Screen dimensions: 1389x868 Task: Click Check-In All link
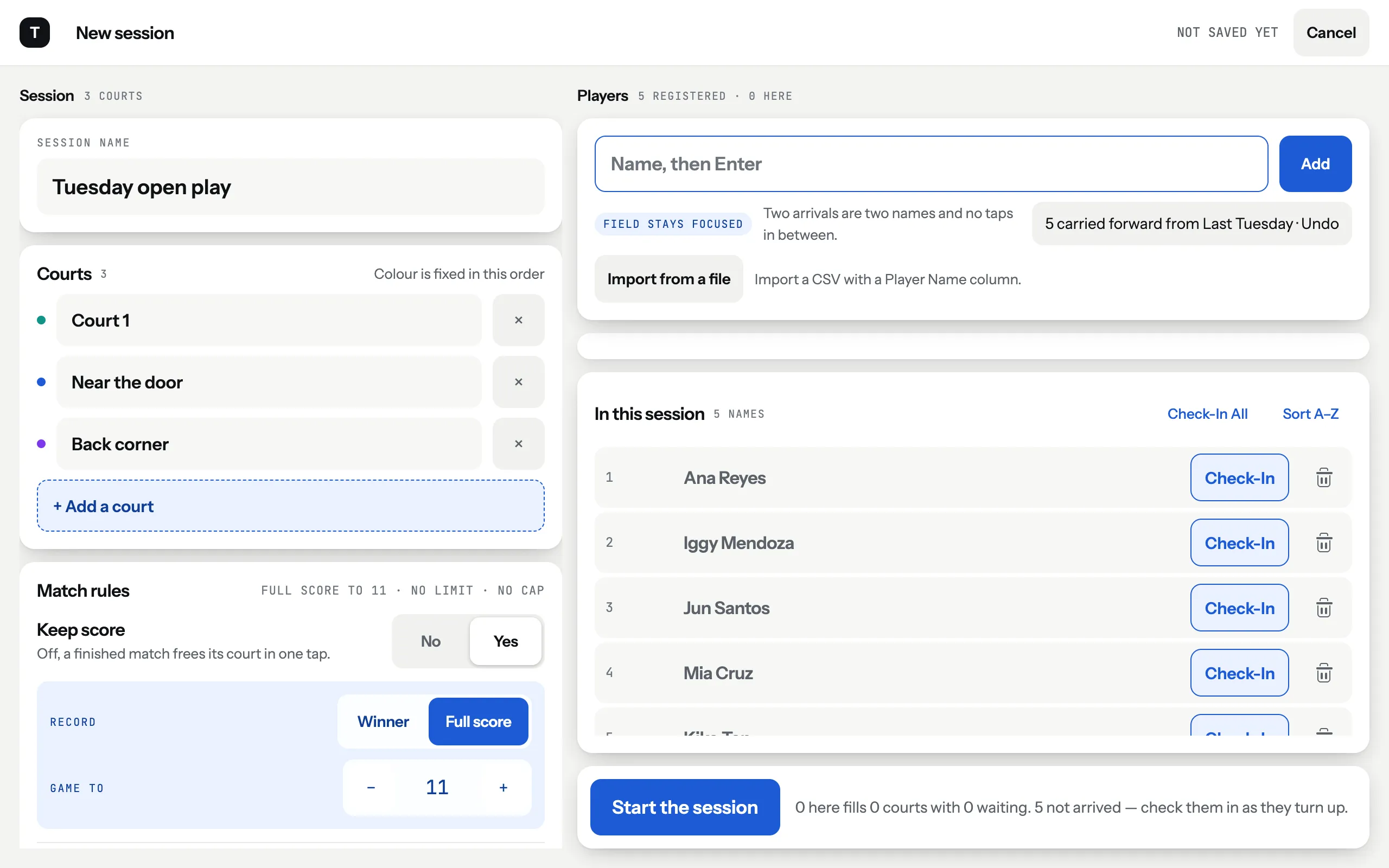click(1207, 414)
